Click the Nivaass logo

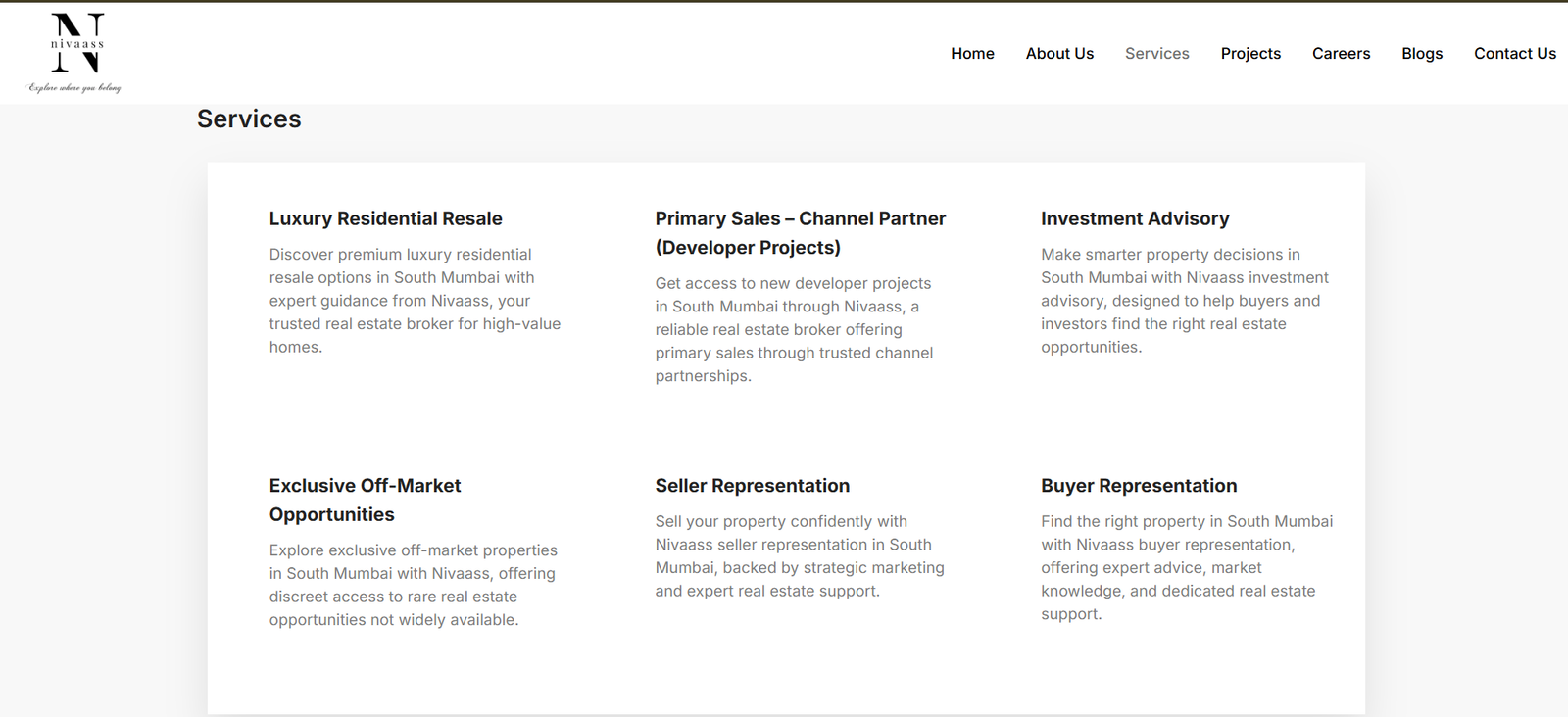pos(75,53)
